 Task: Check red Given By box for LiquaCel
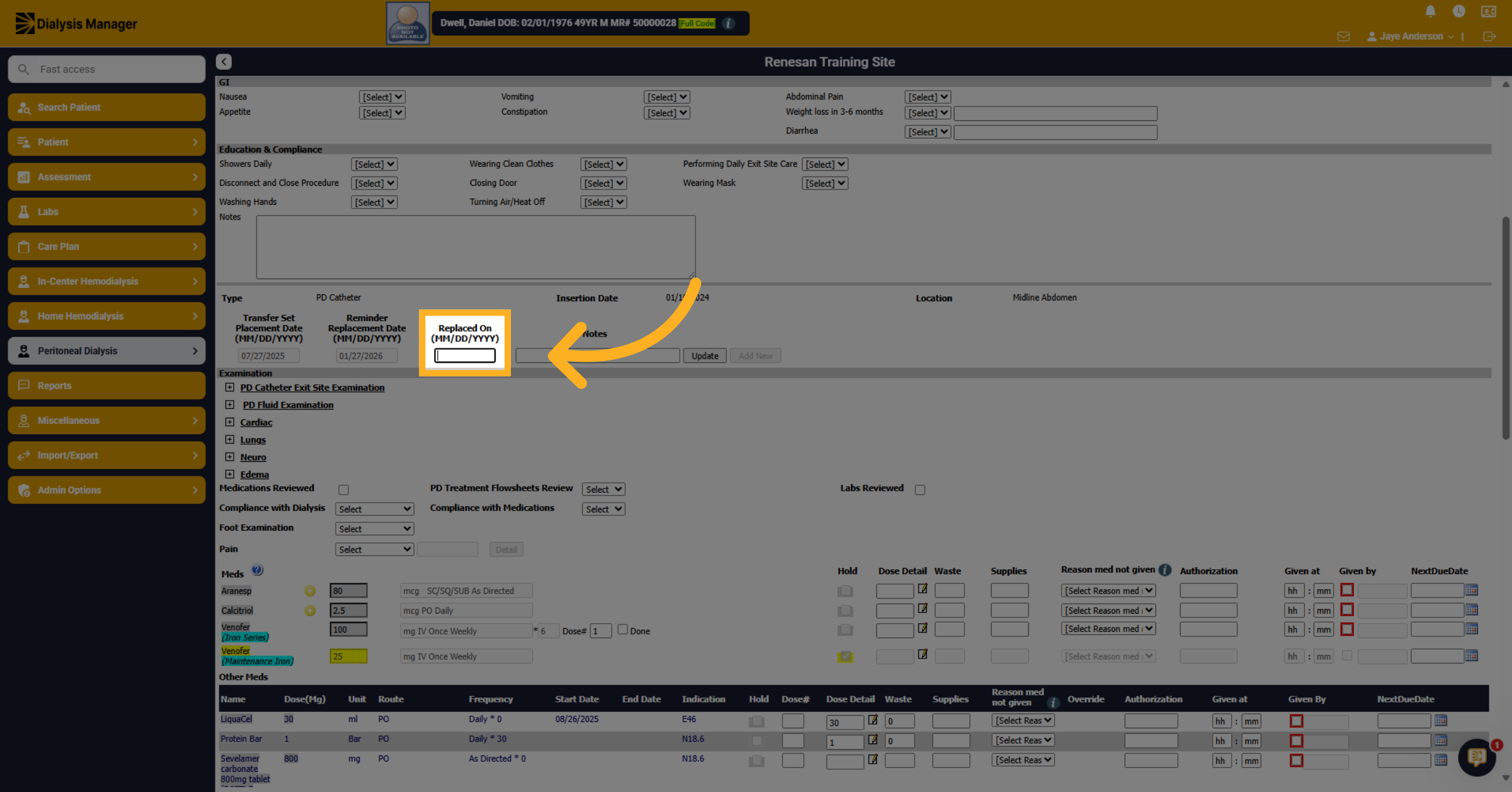1297,721
